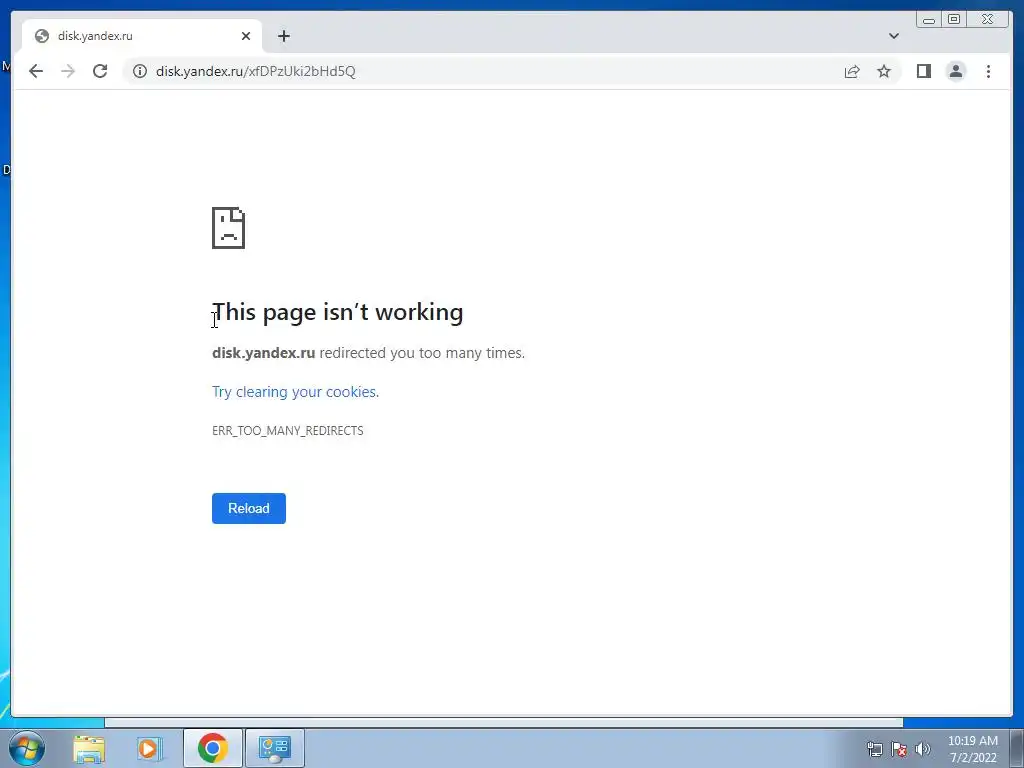
Task: Open the control panel taskbar icon
Action: tap(275, 748)
